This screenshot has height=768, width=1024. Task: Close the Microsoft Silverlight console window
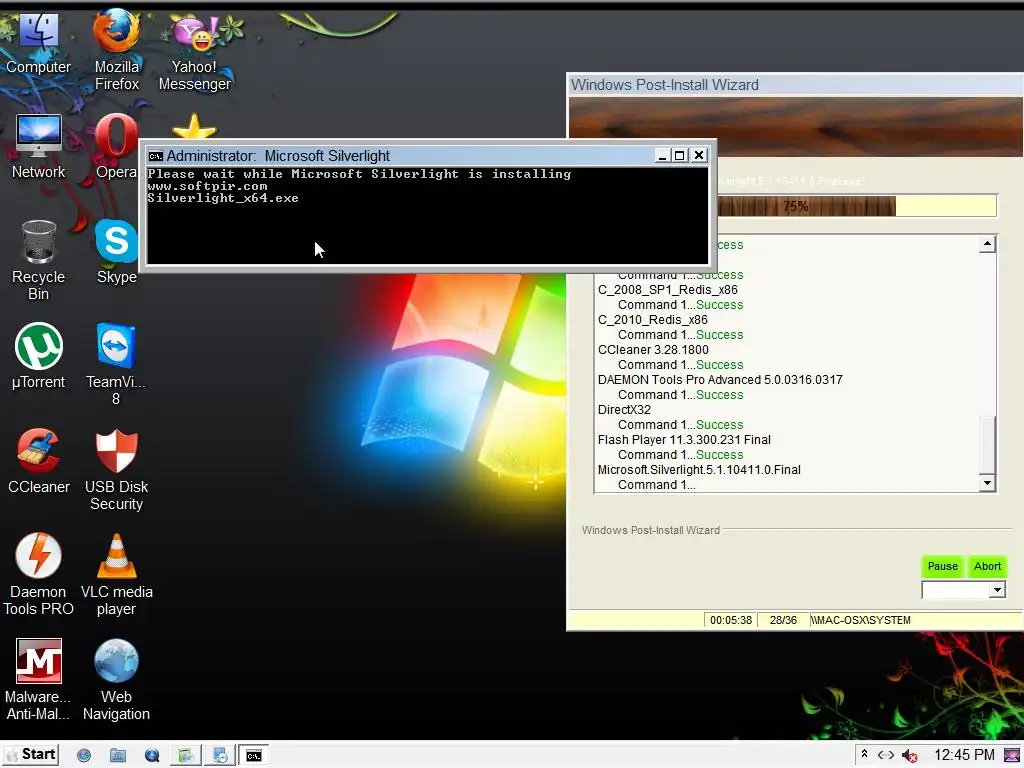(699, 155)
